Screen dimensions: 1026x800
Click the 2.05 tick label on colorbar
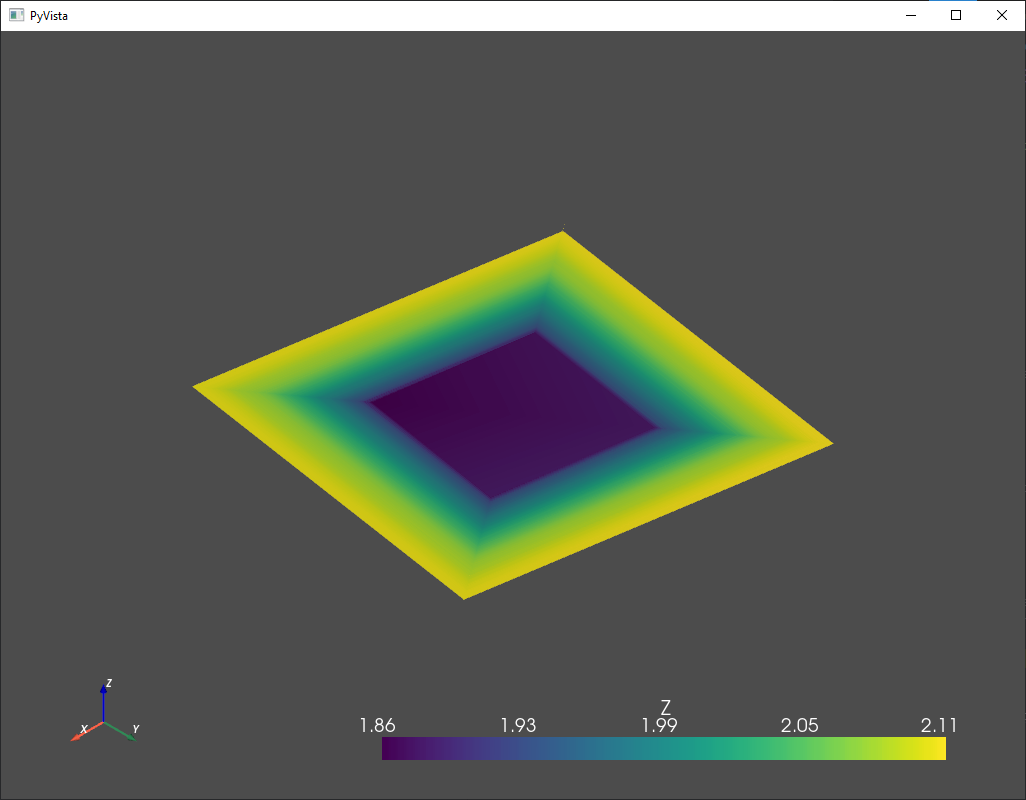800,724
